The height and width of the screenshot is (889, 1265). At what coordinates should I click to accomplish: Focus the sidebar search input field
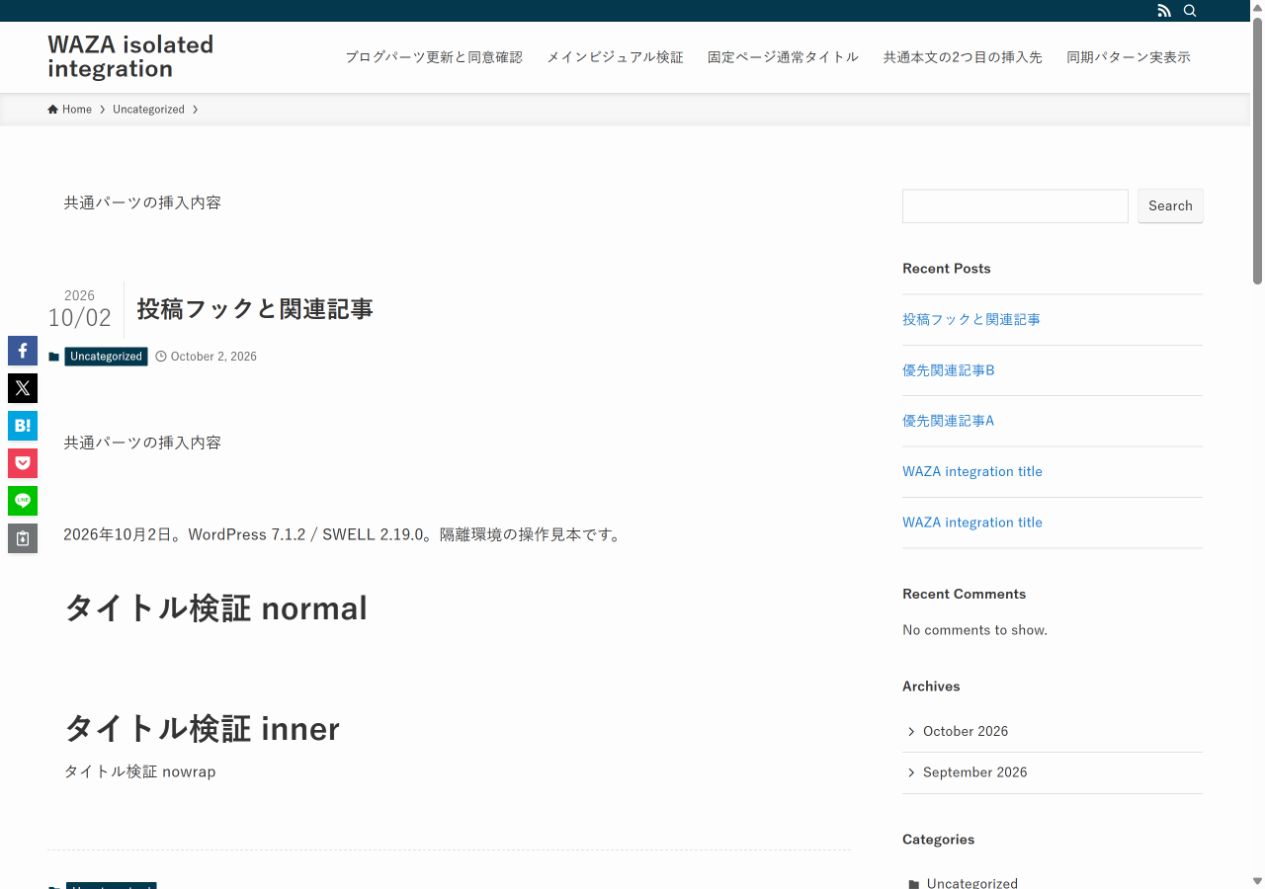(1015, 206)
